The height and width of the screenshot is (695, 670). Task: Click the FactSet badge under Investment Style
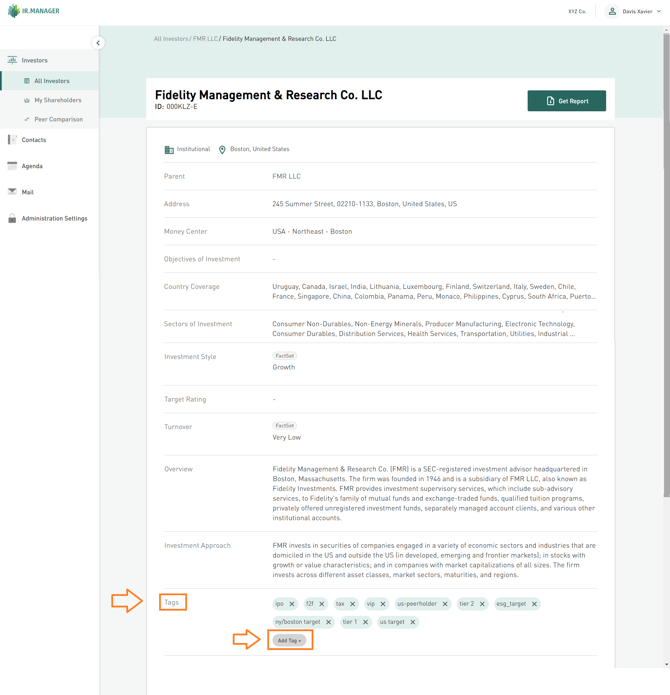pyautogui.click(x=284, y=355)
